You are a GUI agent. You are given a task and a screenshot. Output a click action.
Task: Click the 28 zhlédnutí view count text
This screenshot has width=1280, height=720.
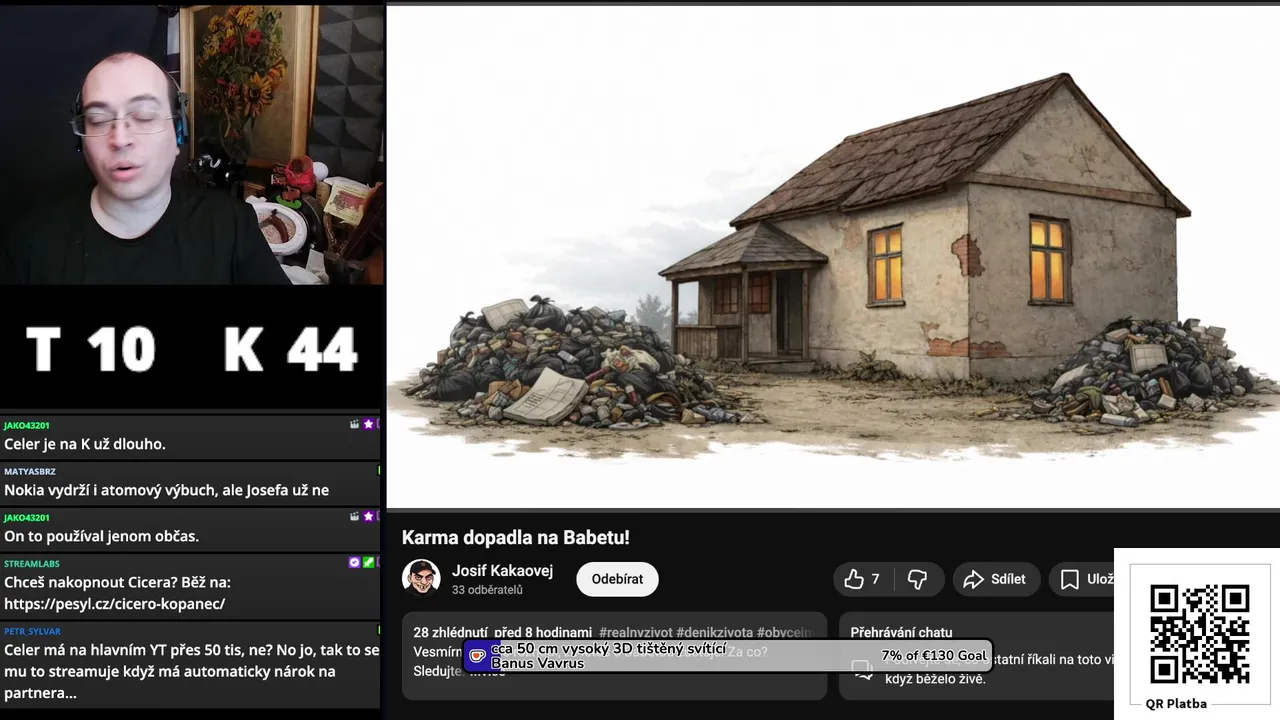click(x=451, y=633)
